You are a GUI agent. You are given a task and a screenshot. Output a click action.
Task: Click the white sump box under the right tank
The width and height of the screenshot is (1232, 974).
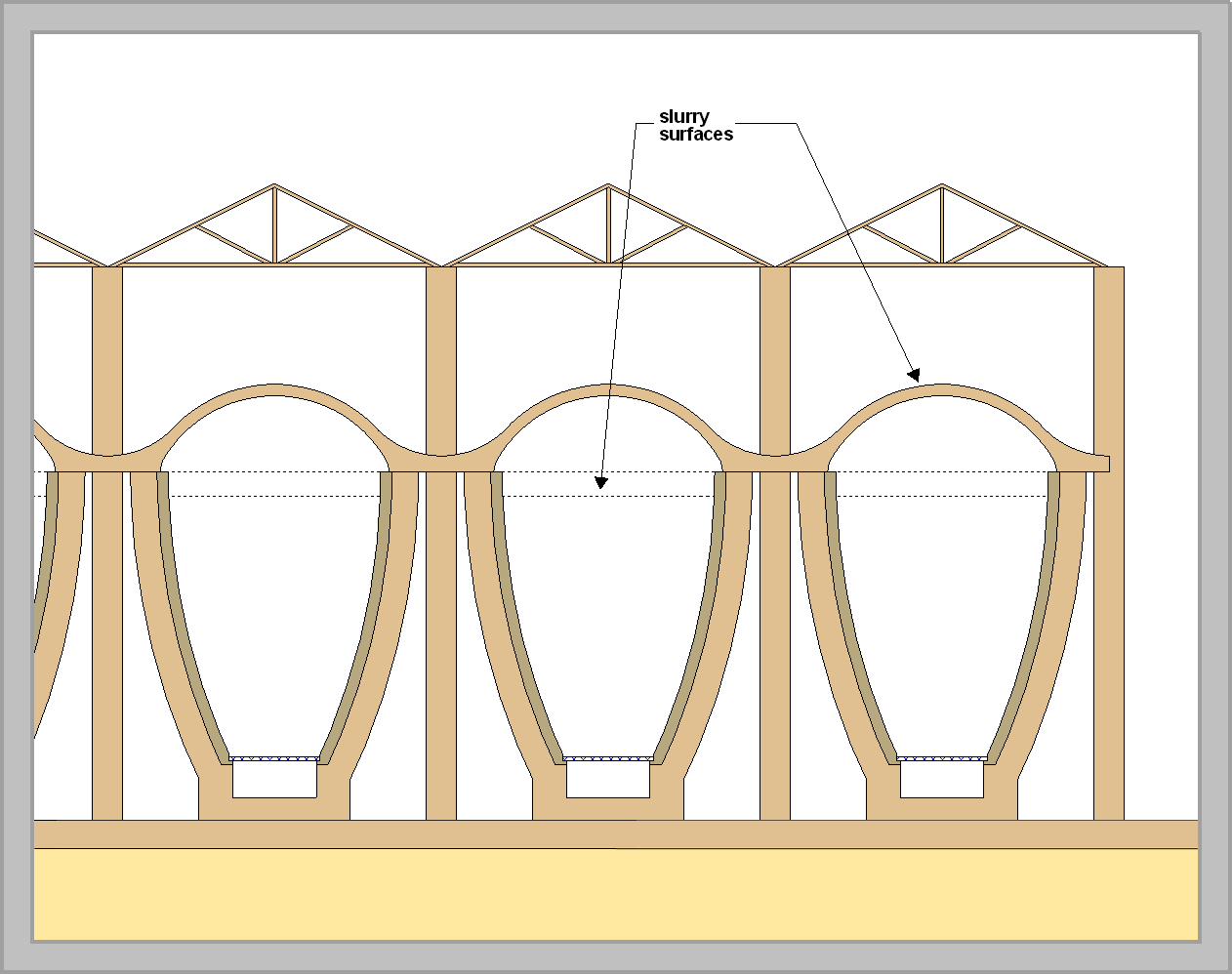coord(941,780)
